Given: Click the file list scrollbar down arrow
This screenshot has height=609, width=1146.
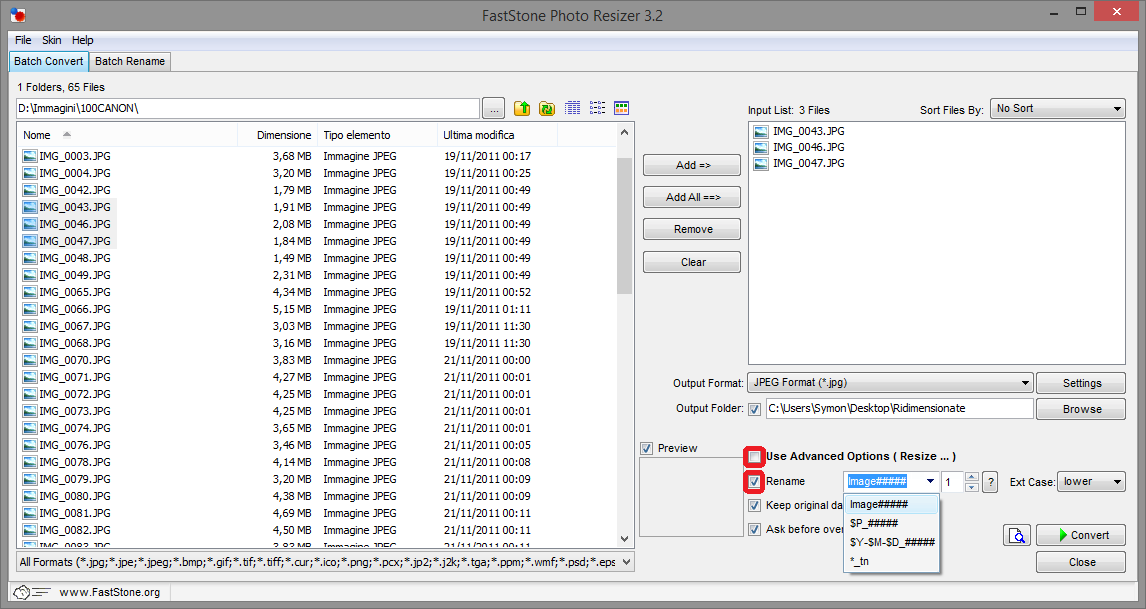Looking at the screenshot, I should (x=624, y=540).
